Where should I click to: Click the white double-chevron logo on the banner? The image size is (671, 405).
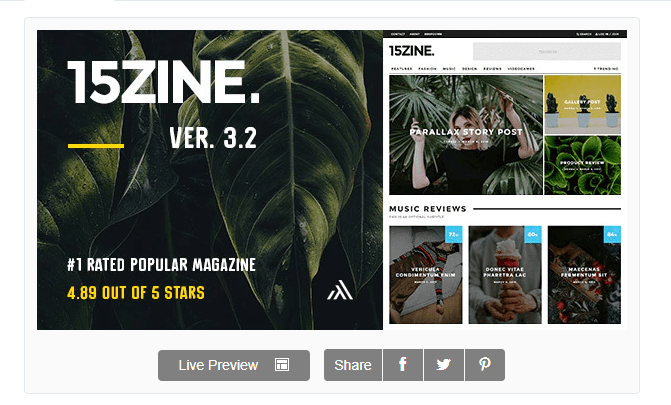tap(340, 290)
